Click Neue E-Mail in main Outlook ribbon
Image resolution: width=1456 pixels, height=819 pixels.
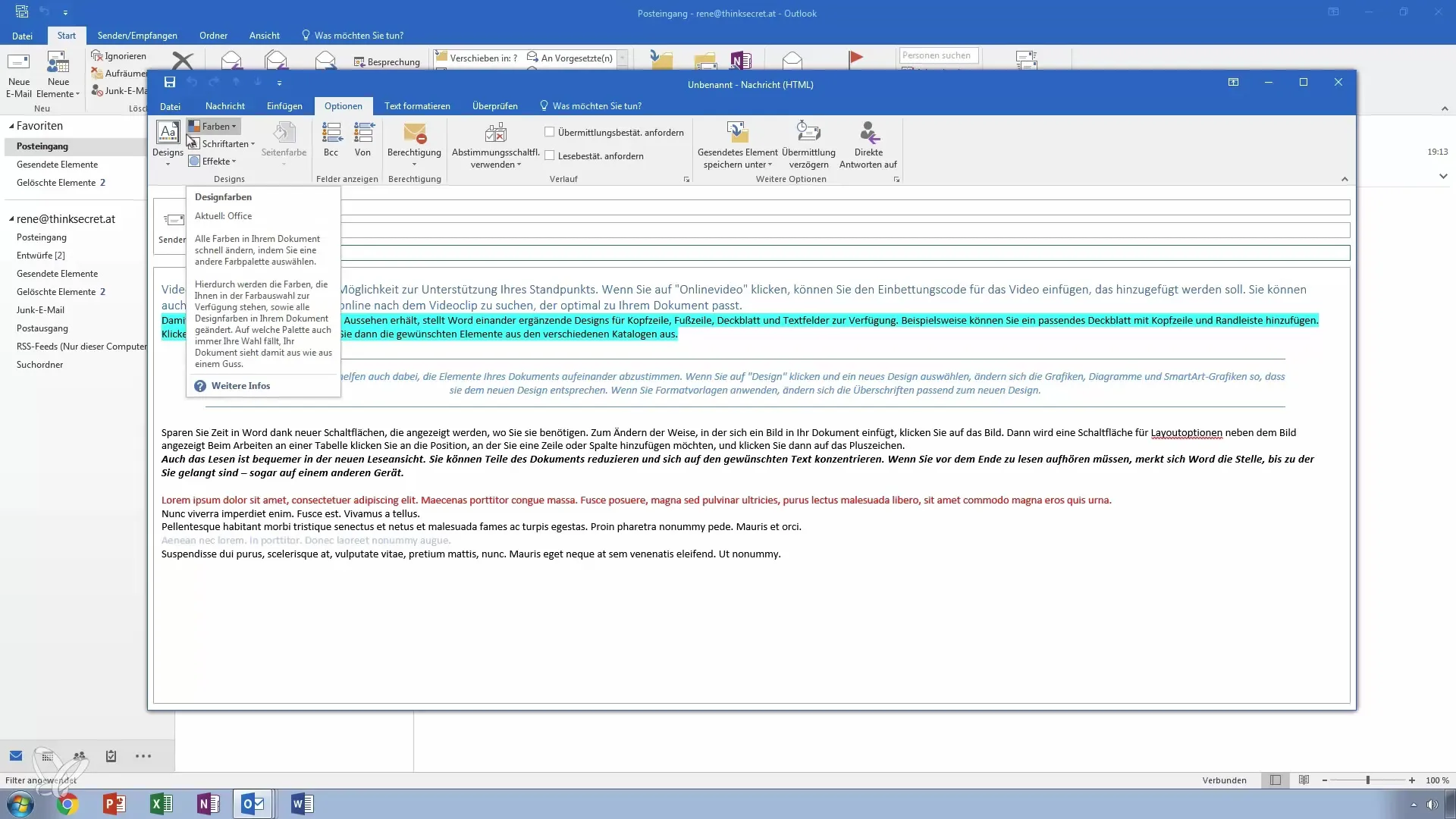tap(19, 76)
